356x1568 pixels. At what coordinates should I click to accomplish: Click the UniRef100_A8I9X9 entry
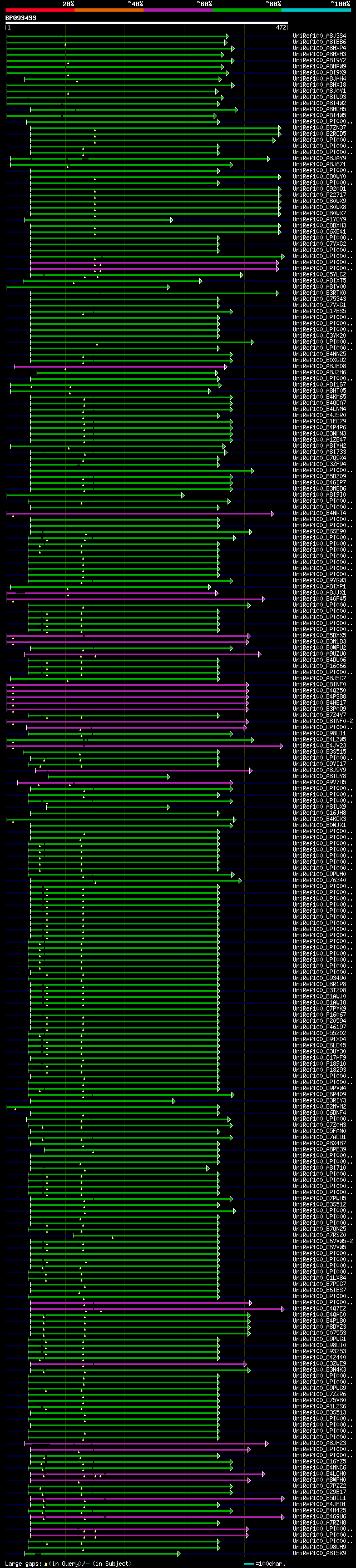click(319, 72)
